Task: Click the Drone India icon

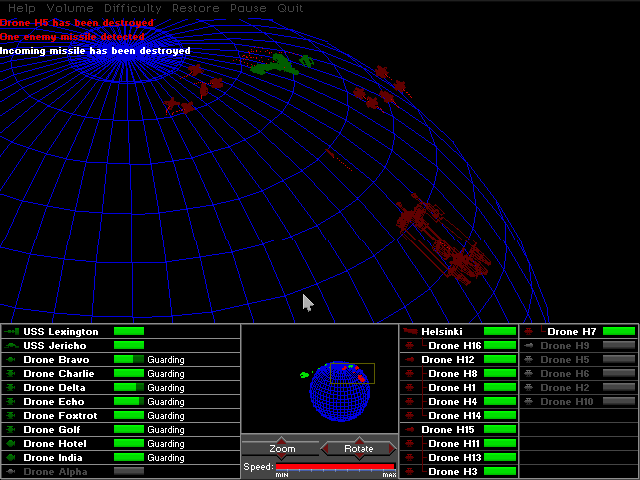Action: 11,458
